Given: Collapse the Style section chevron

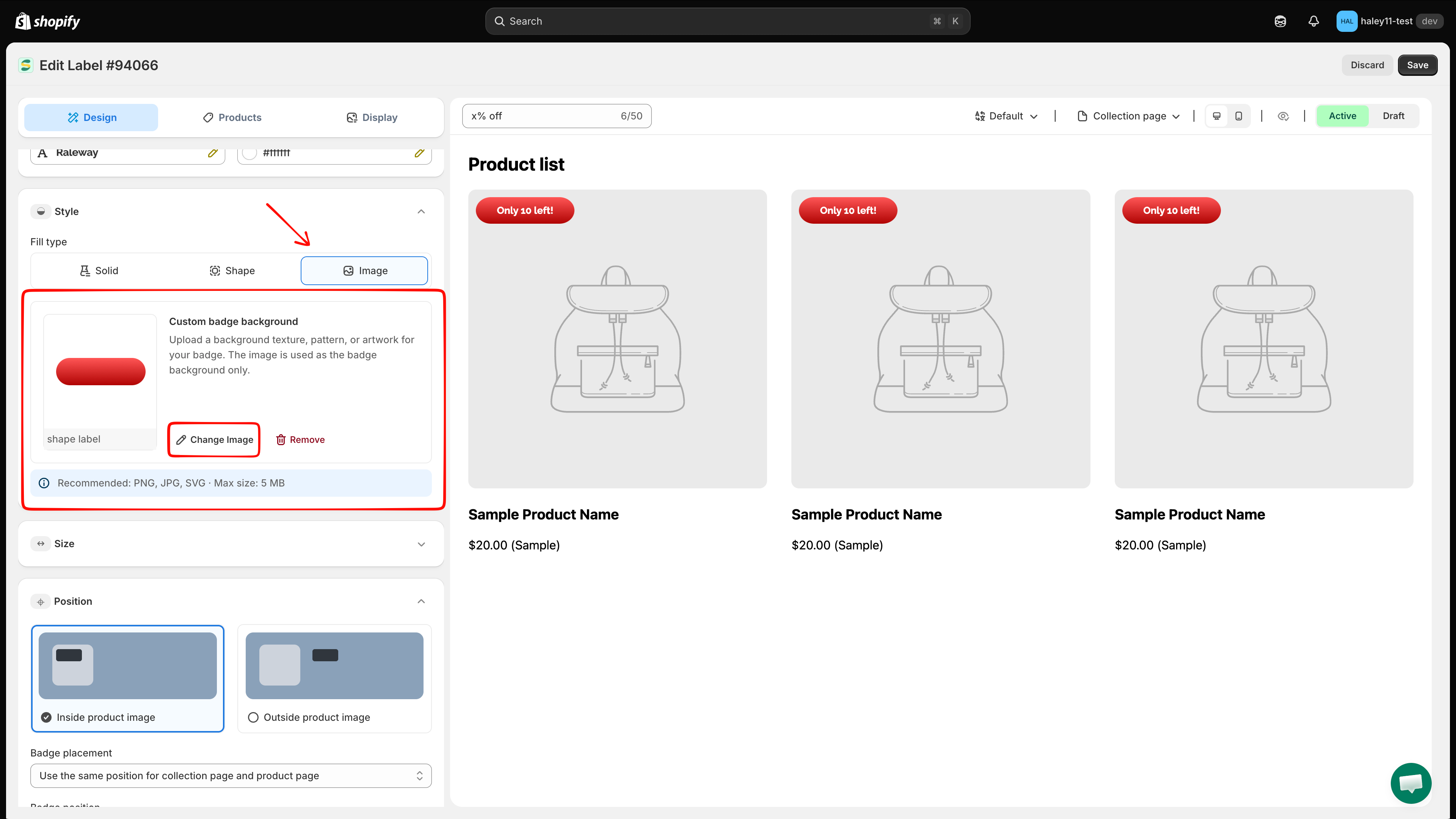Looking at the screenshot, I should tap(421, 212).
